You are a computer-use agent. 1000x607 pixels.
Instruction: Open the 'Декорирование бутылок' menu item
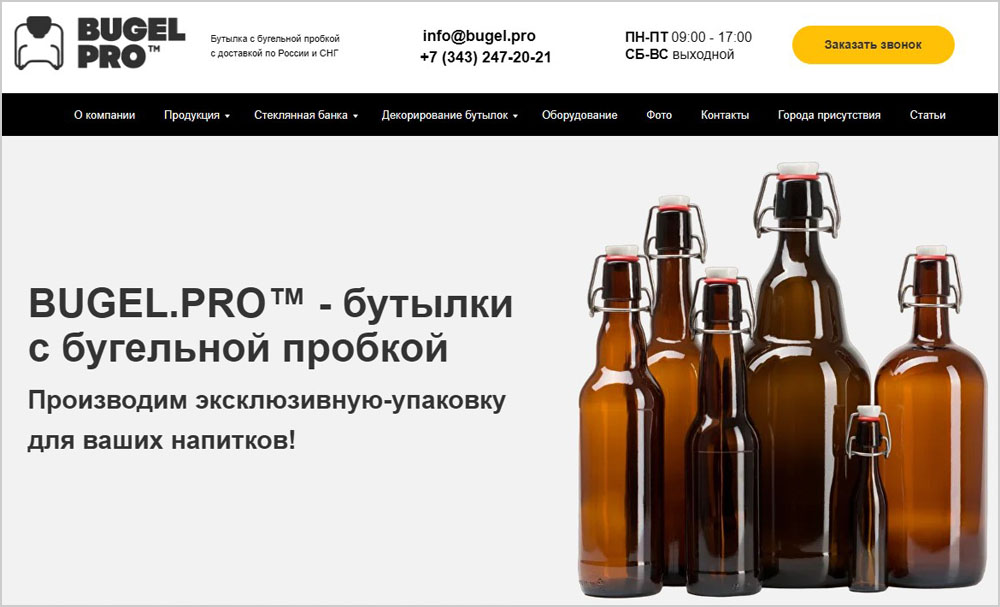[x=445, y=115]
